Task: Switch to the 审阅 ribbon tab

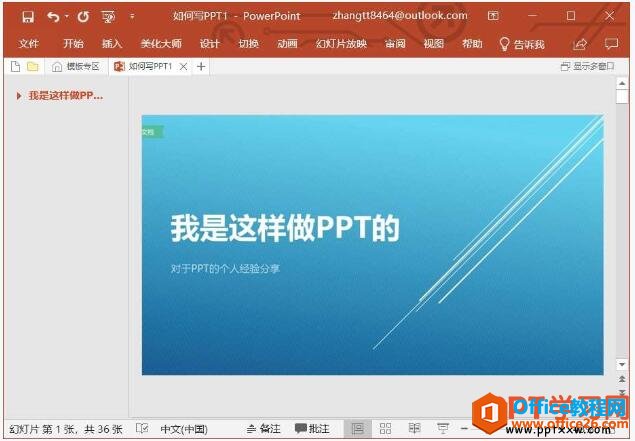Action: pyautogui.click(x=395, y=43)
